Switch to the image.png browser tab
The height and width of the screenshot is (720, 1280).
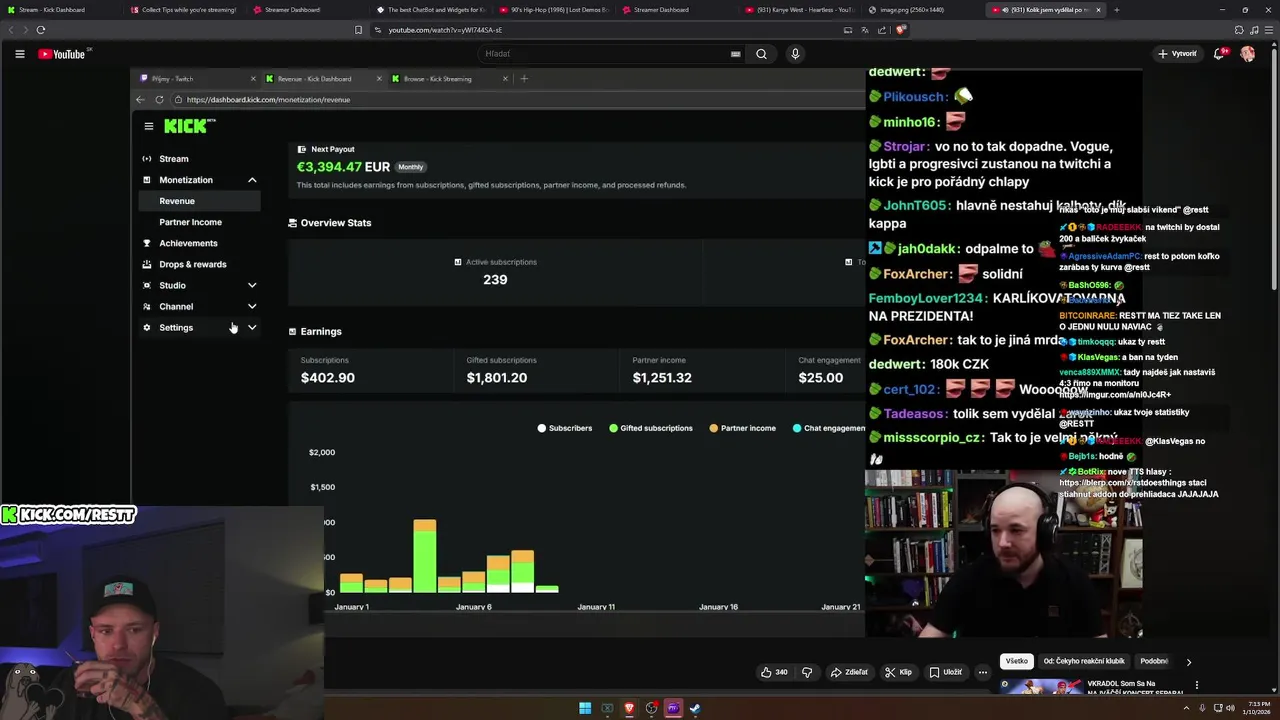tap(921, 10)
